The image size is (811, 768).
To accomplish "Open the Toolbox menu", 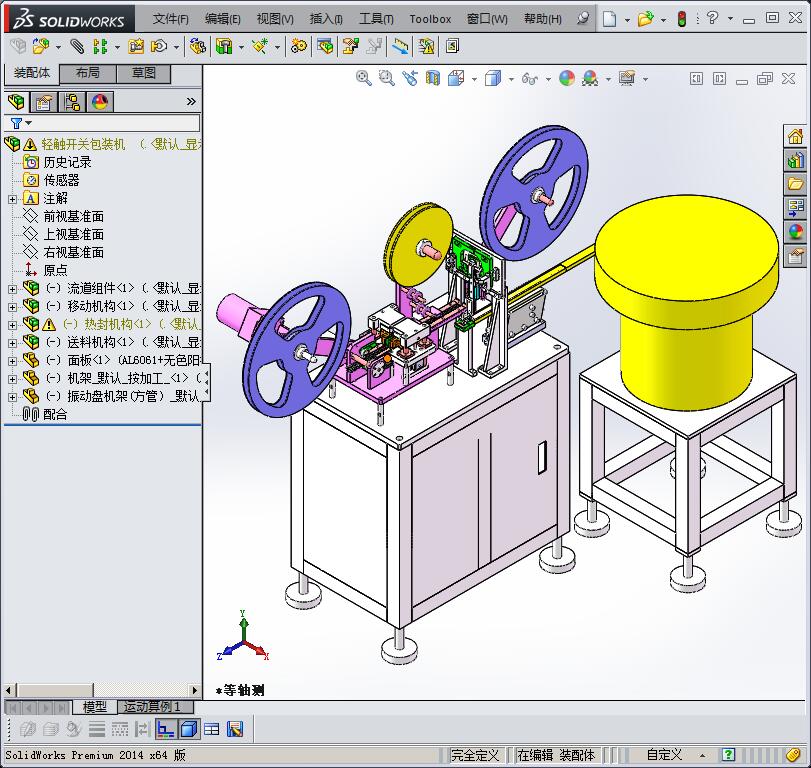I will 430,19.
